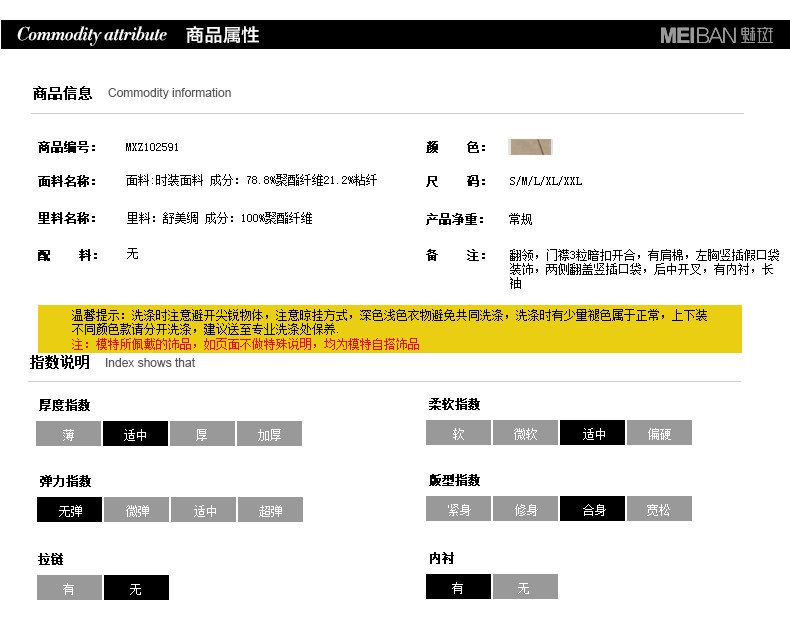
Task: Click the fabric composition text 面料:时装面料
Action: pyautogui.click(x=251, y=180)
